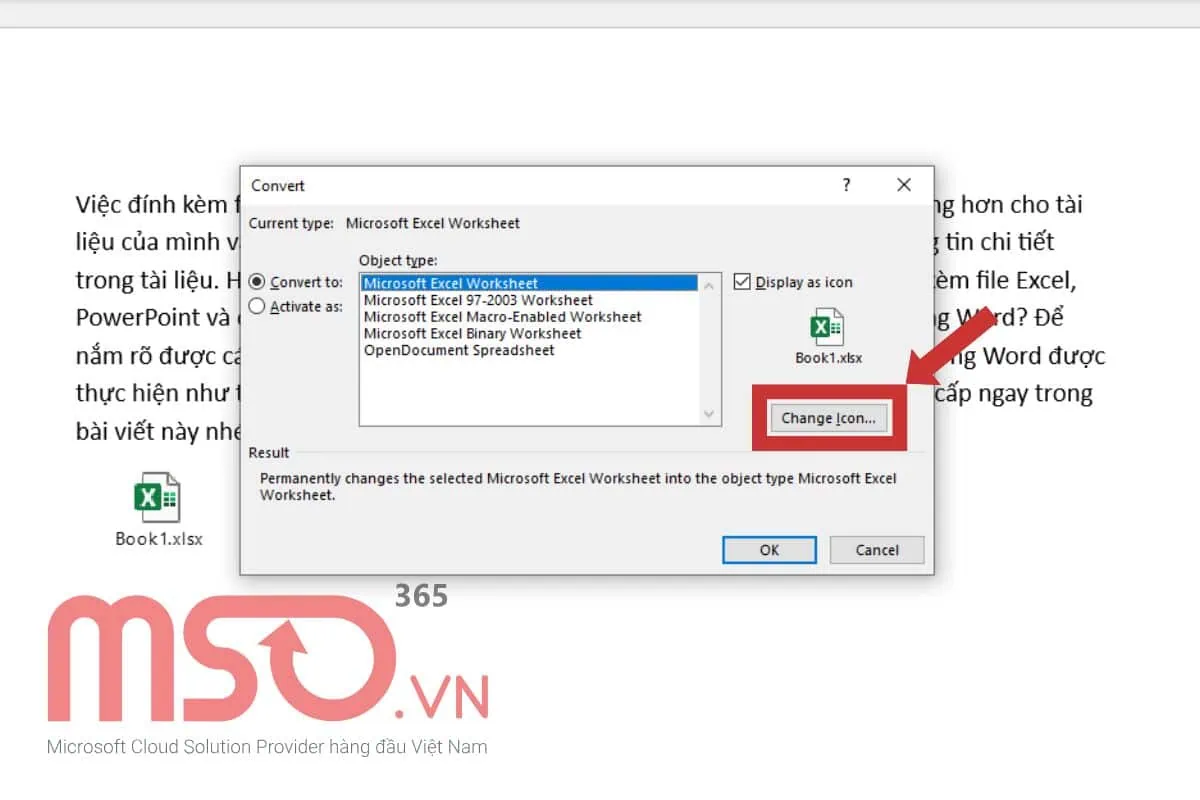Click the dialog help question mark icon

coord(846,185)
